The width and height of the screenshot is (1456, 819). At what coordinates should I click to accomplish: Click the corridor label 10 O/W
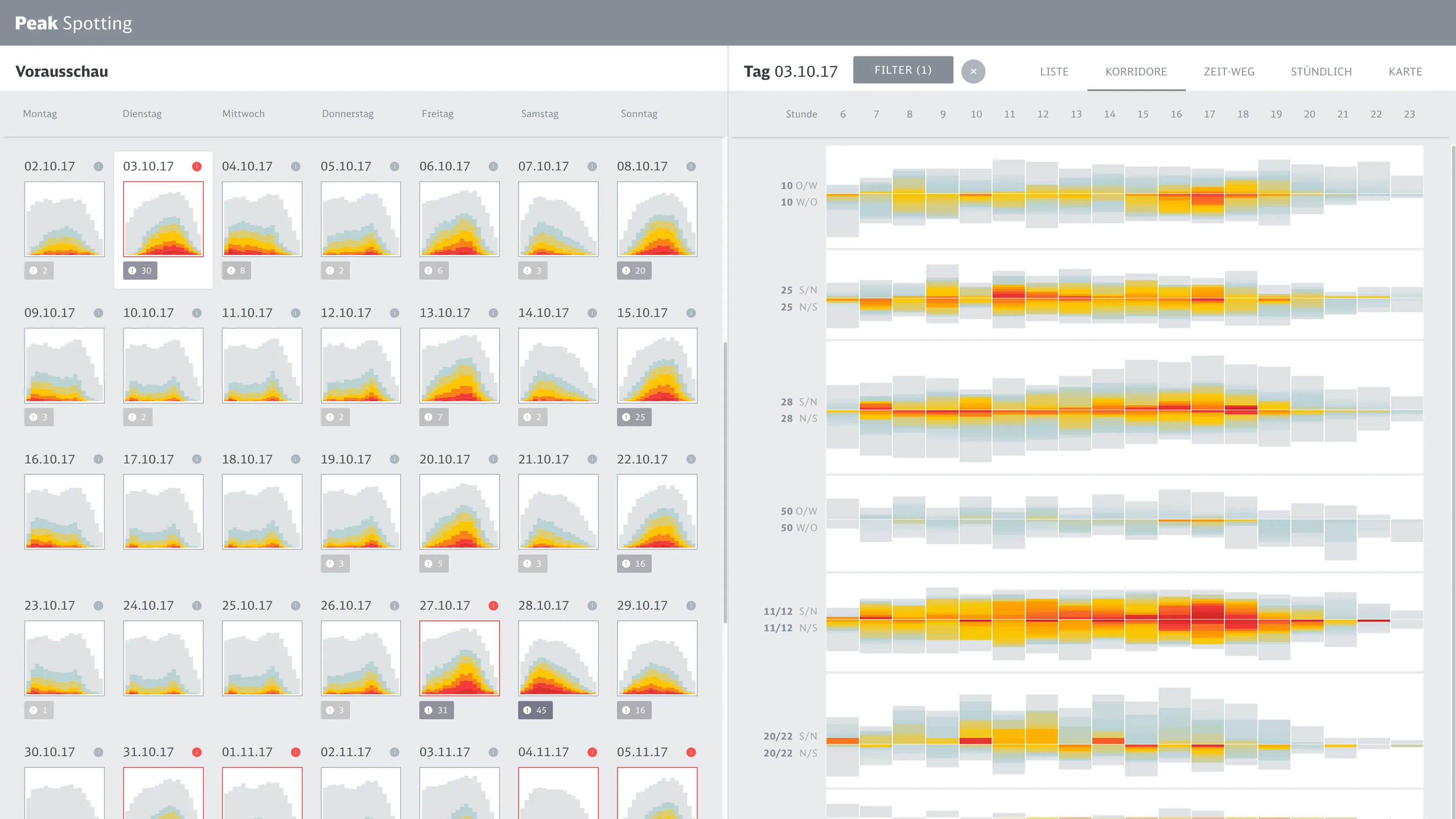point(799,186)
